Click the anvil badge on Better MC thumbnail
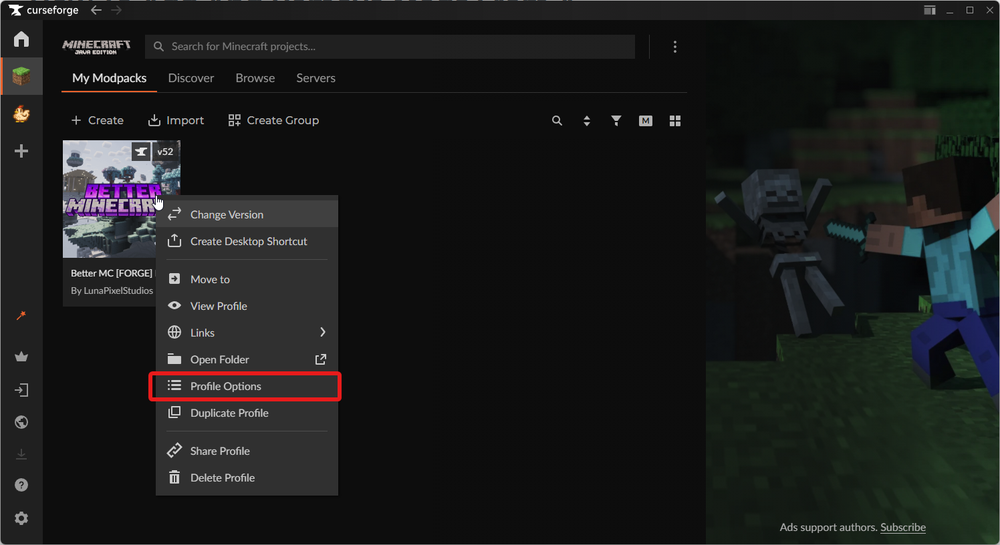Screen dimensions: 1000x545 point(142,152)
